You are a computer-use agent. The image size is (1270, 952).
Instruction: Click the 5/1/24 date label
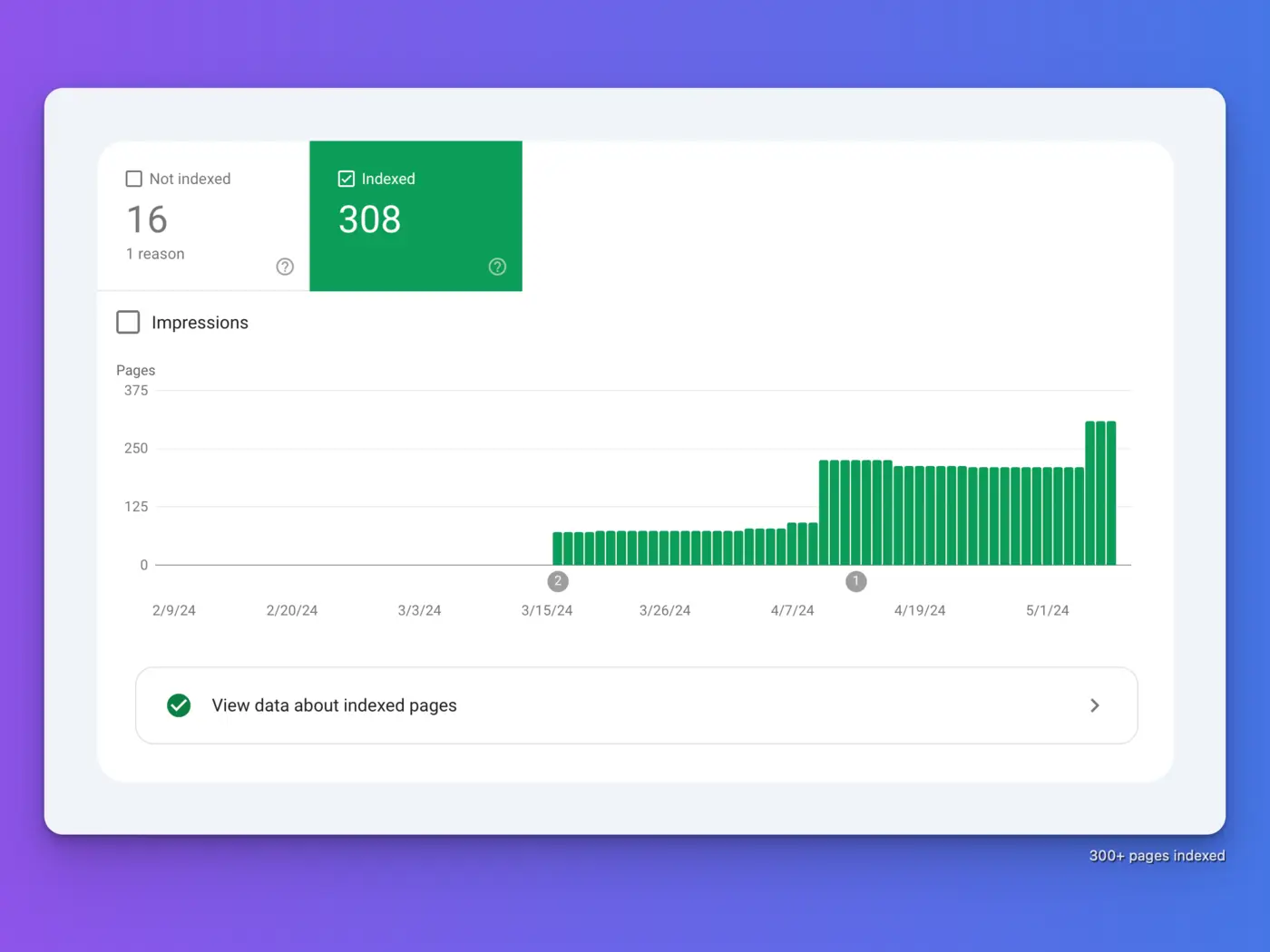click(1048, 610)
